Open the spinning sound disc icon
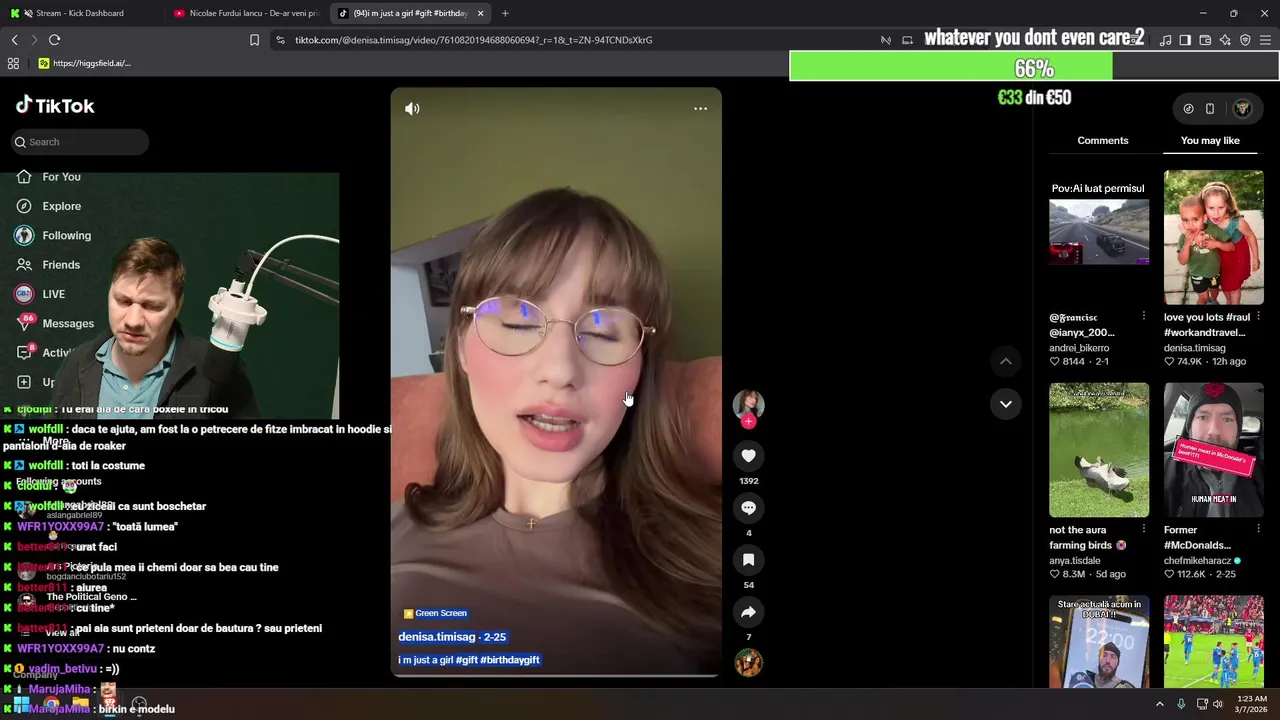This screenshot has height=720, width=1280. click(748, 663)
